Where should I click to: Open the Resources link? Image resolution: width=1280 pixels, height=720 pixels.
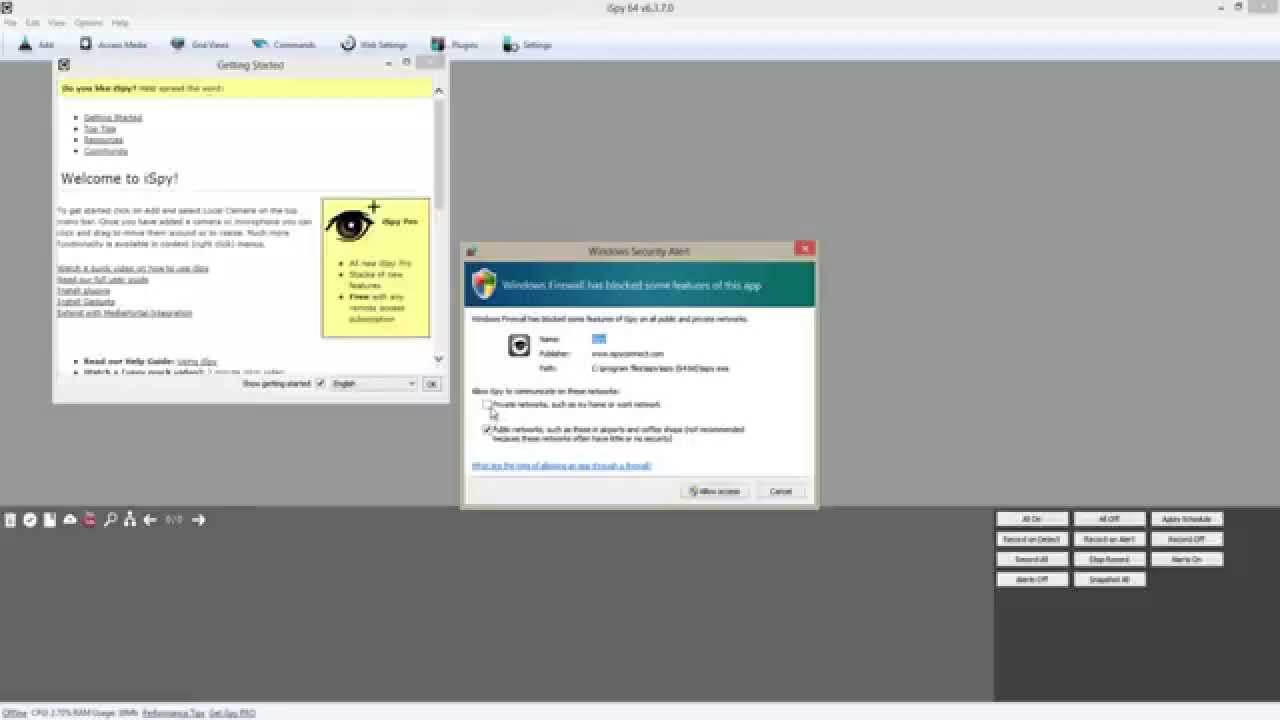coord(104,140)
